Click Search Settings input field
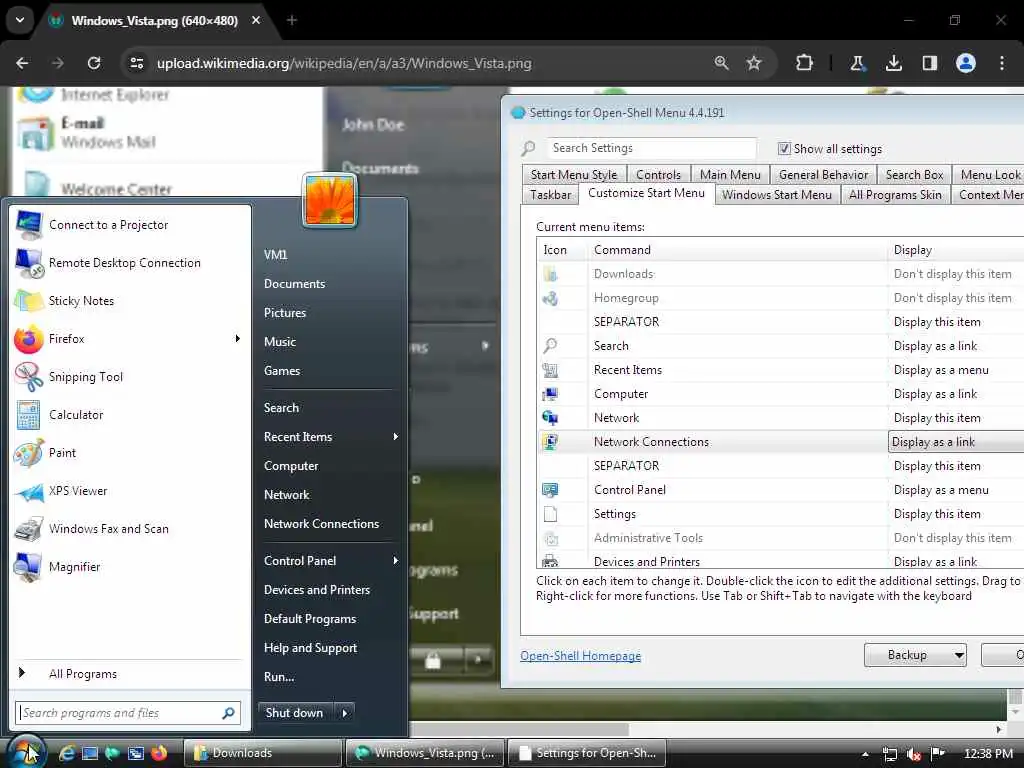The height and width of the screenshot is (768, 1024). coord(651,148)
